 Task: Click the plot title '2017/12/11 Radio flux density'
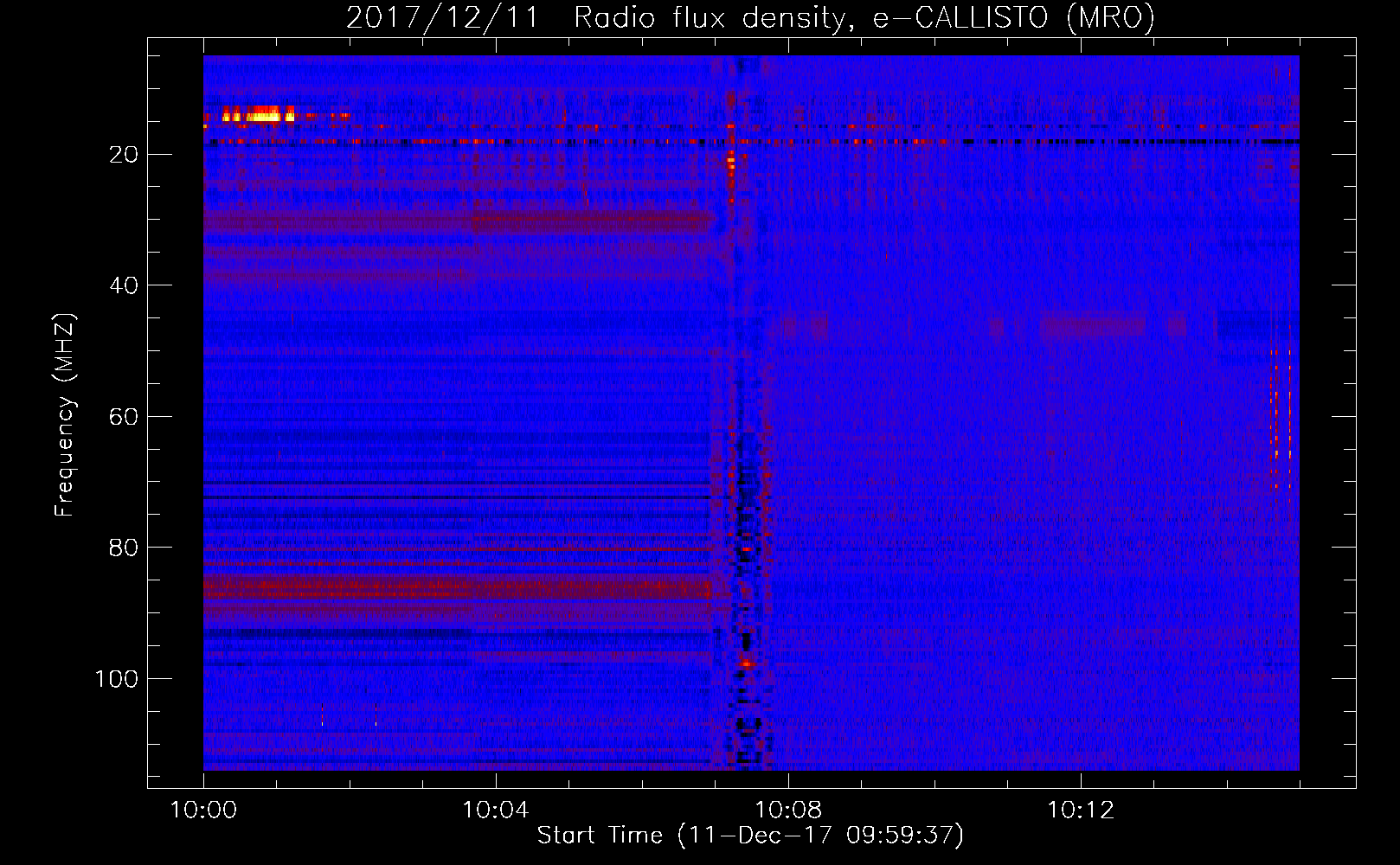[749, 18]
